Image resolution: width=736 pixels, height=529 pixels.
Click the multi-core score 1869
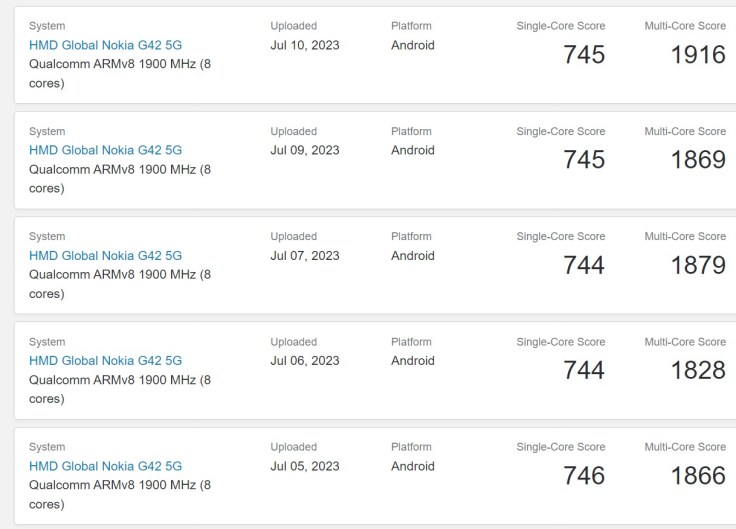tap(698, 159)
